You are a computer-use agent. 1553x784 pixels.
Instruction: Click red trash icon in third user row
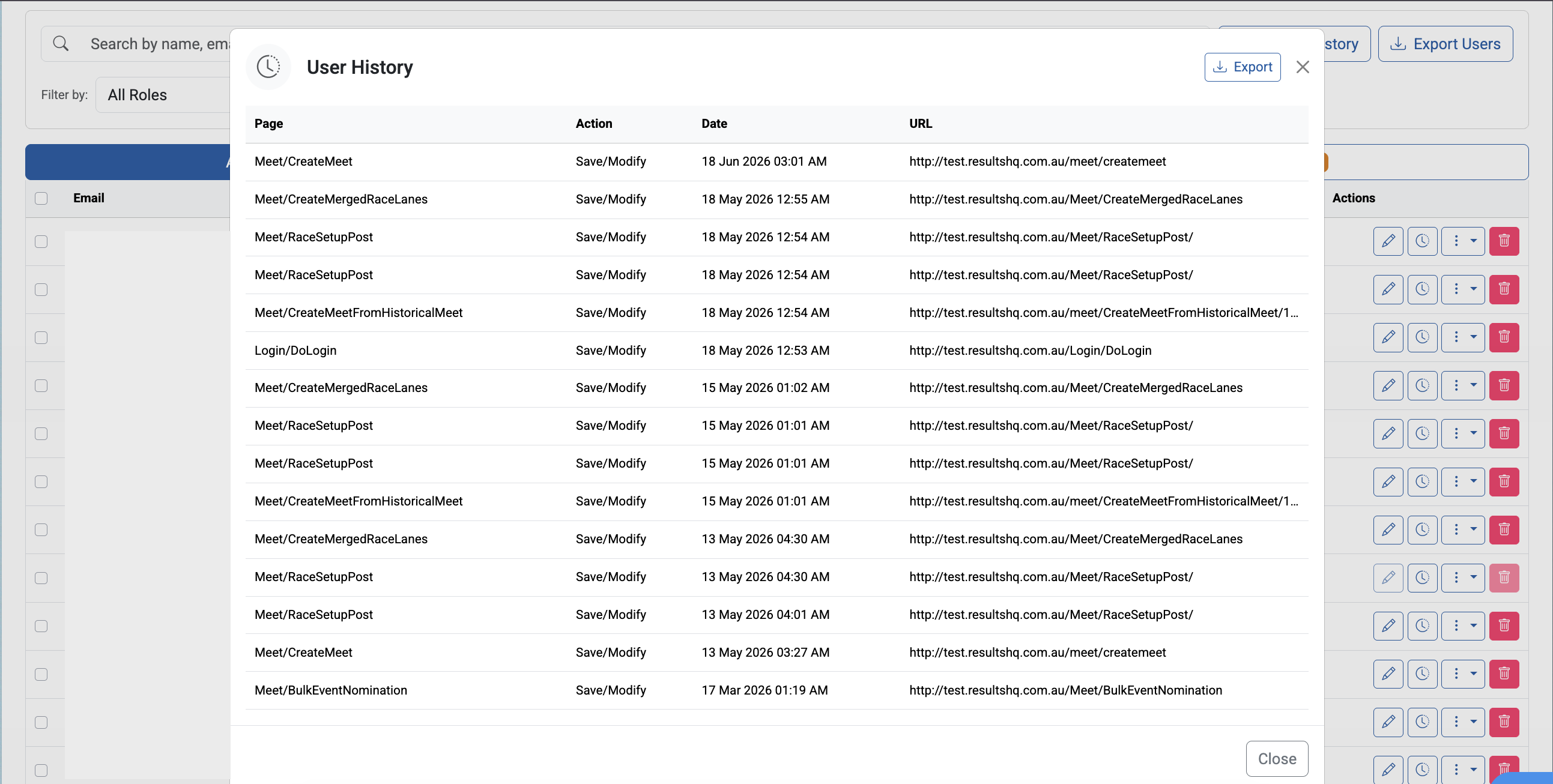[x=1504, y=337]
